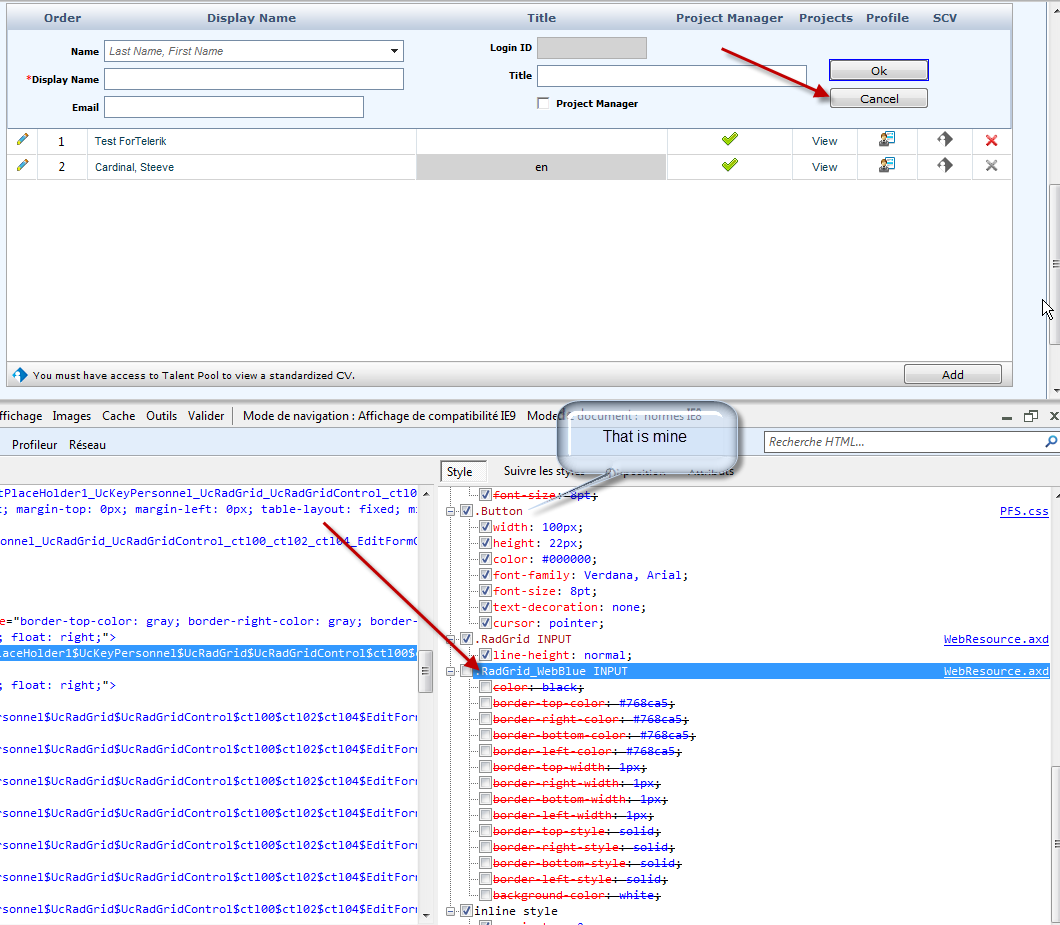Click the HTML pane scrollbar thumb

coord(425,671)
